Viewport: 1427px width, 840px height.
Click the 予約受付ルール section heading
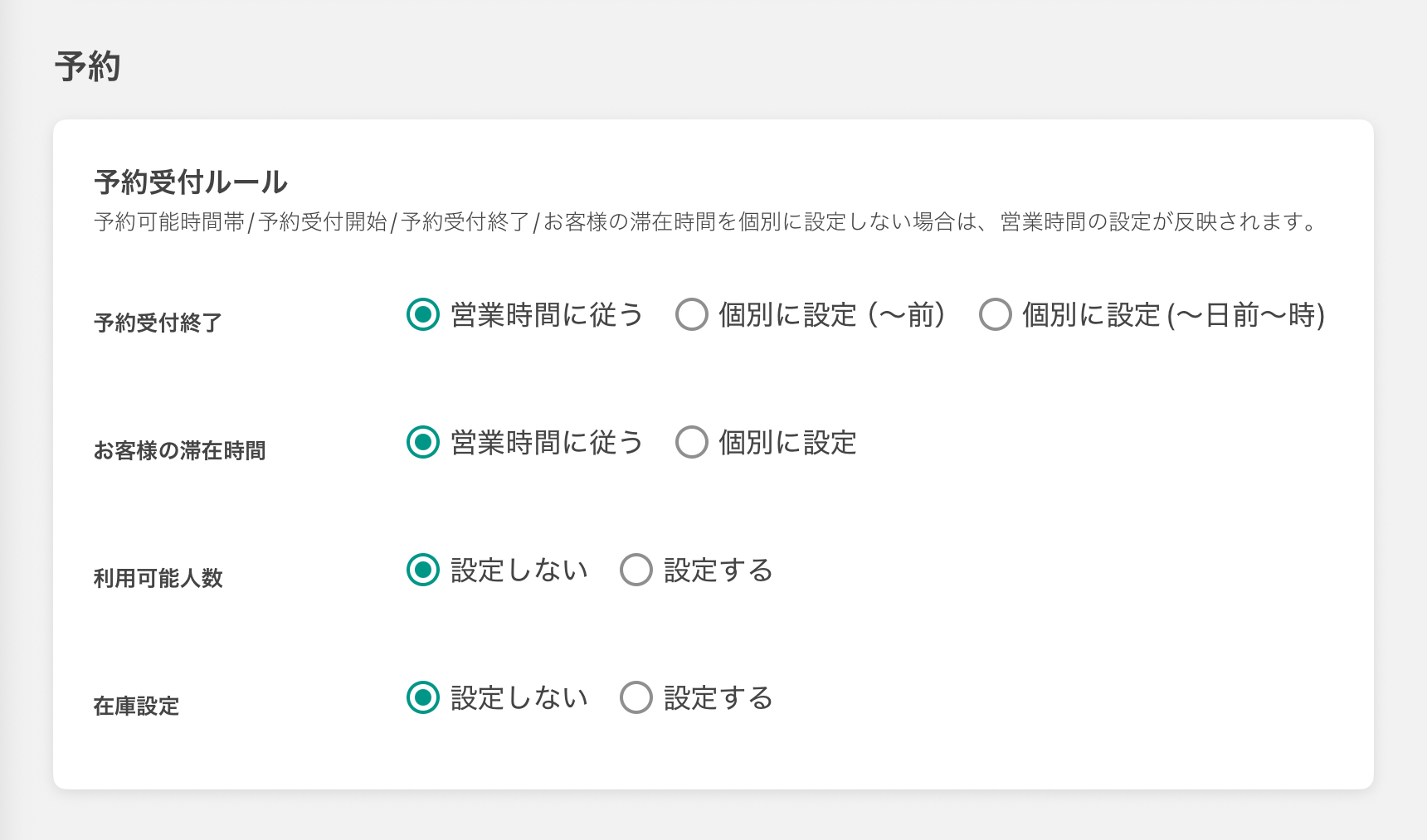coord(191,182)
